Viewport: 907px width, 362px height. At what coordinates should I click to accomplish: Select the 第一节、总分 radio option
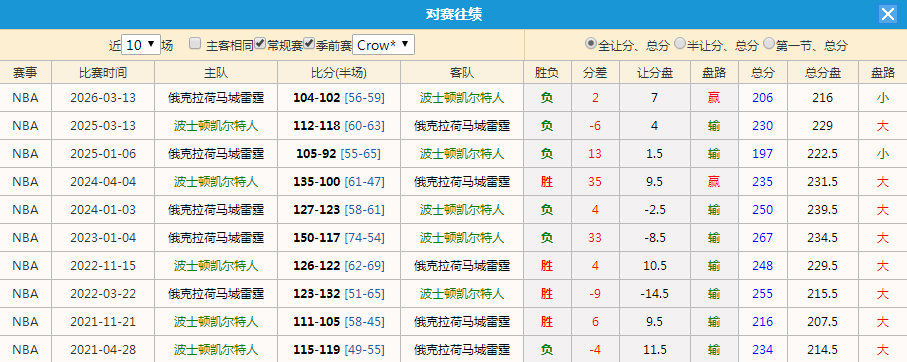click(x=769, y=43)
